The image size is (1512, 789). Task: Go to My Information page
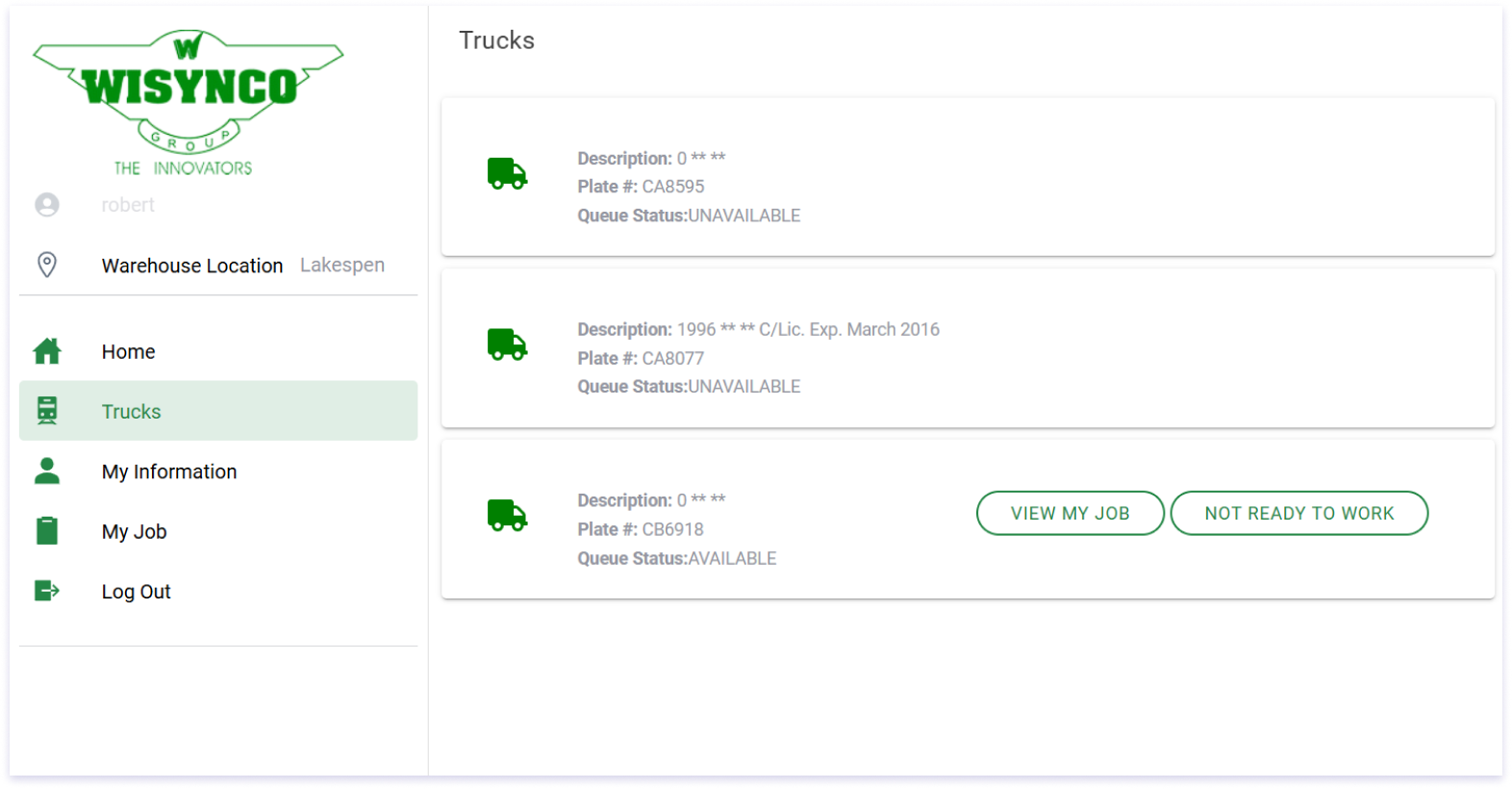point(169,471)
